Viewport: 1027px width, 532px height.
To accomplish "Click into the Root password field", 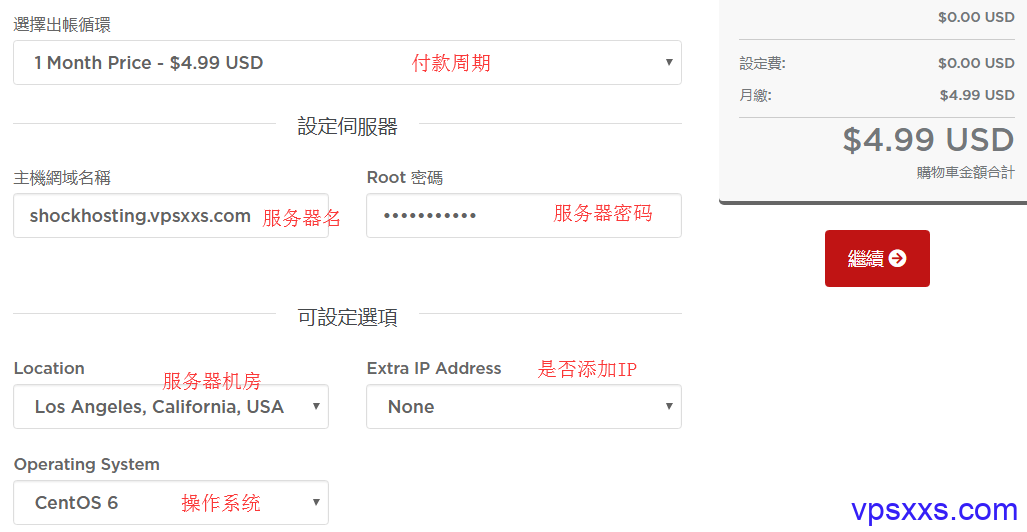I will point(523,216).
